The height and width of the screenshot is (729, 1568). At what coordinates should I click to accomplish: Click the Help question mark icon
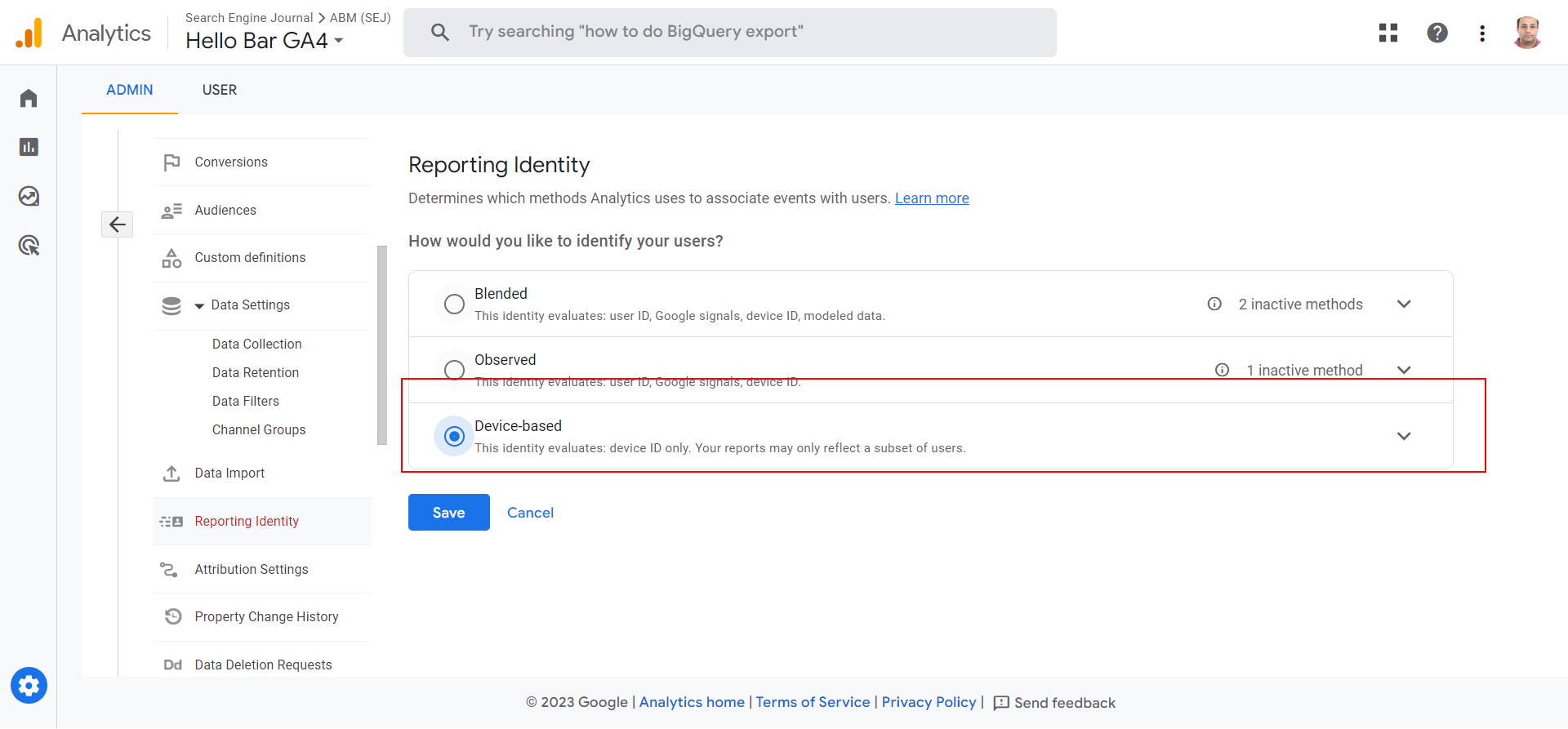point(1437,33)
